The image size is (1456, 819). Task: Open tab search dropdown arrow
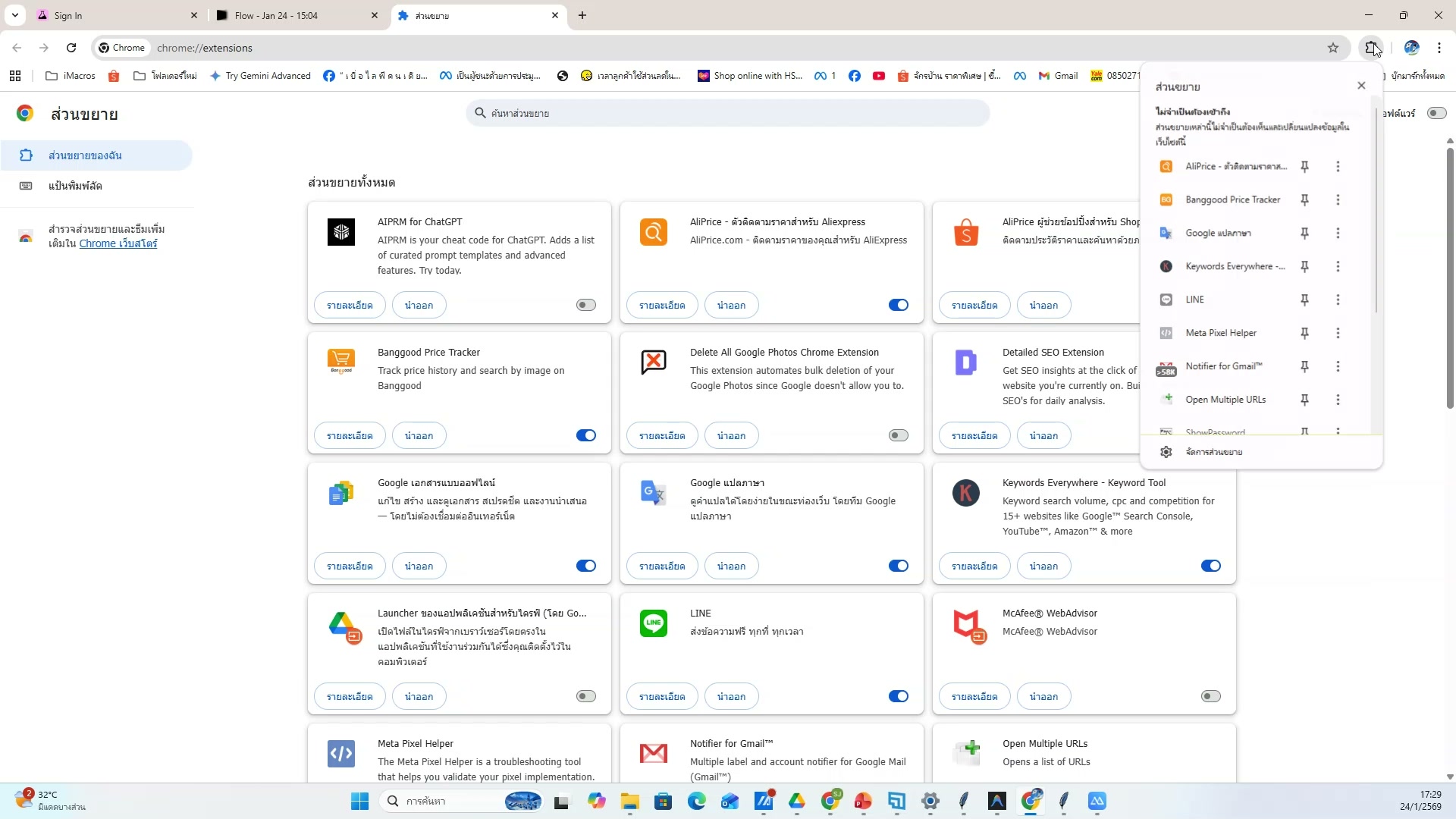click(14, 15)
